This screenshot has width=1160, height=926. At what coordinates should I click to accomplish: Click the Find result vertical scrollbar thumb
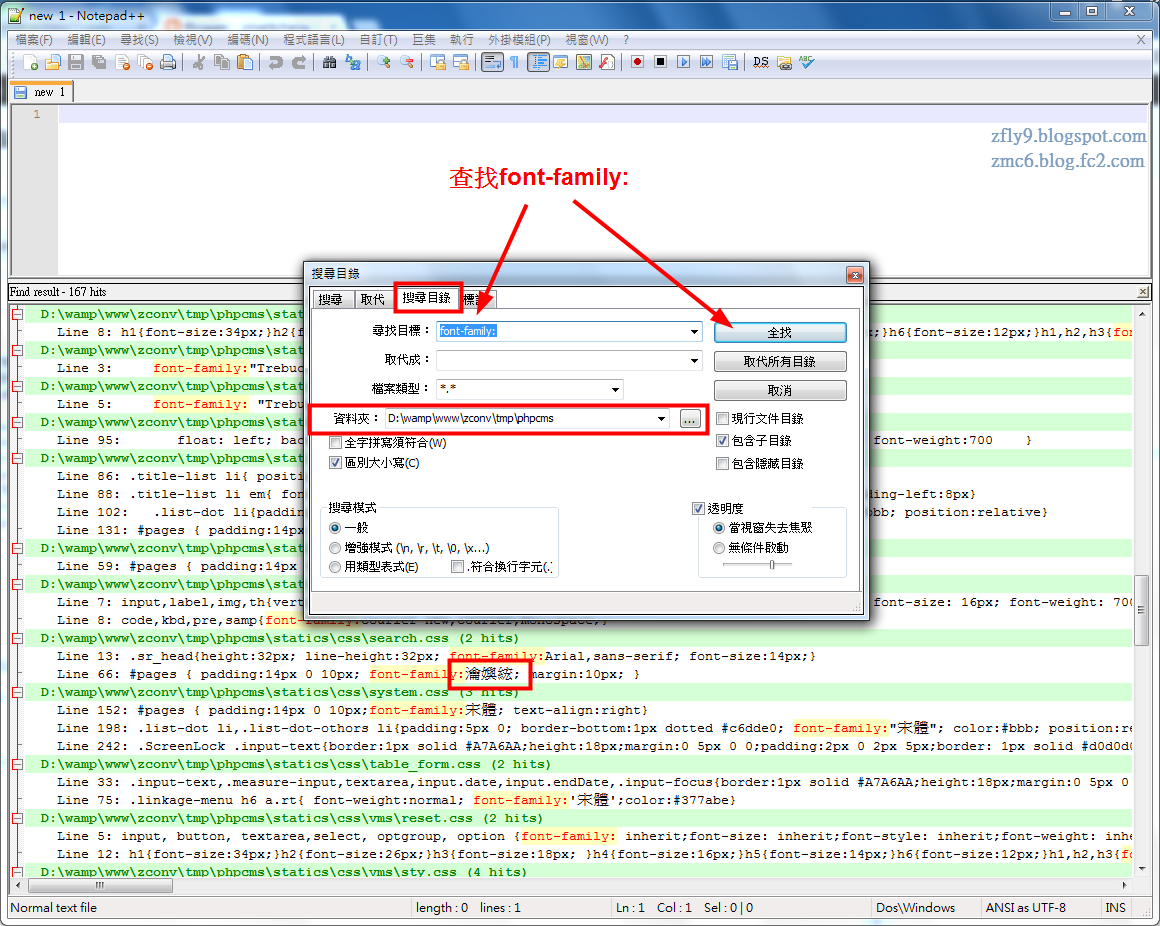(x=1142, y=610)
